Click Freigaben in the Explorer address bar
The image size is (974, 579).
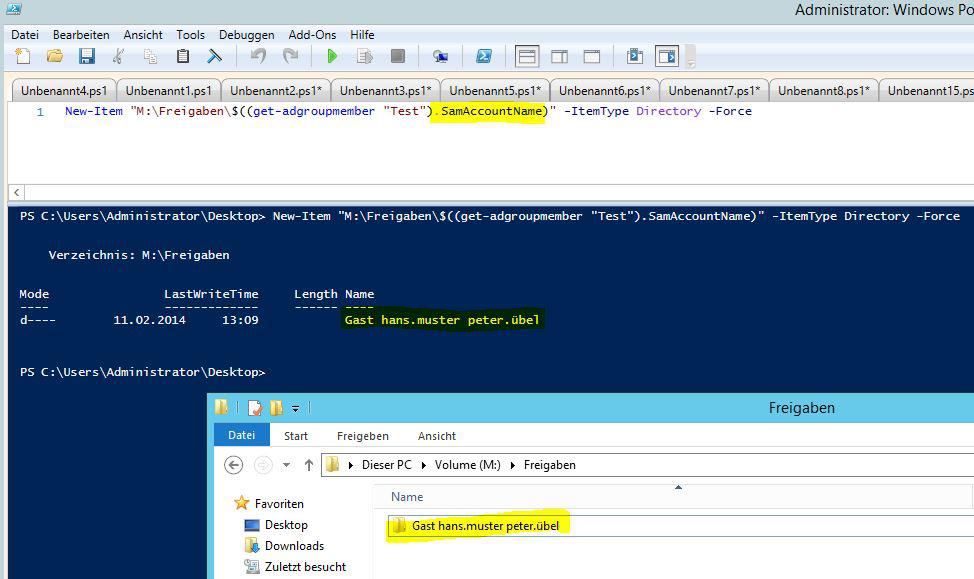pos(550,465)
